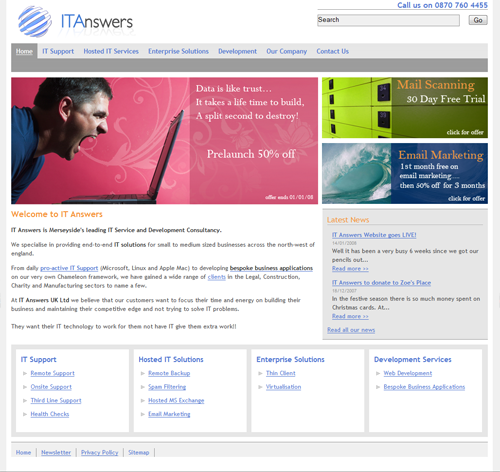
Task: Click Read more under Website goes LIVE
Action: (350, 269)
